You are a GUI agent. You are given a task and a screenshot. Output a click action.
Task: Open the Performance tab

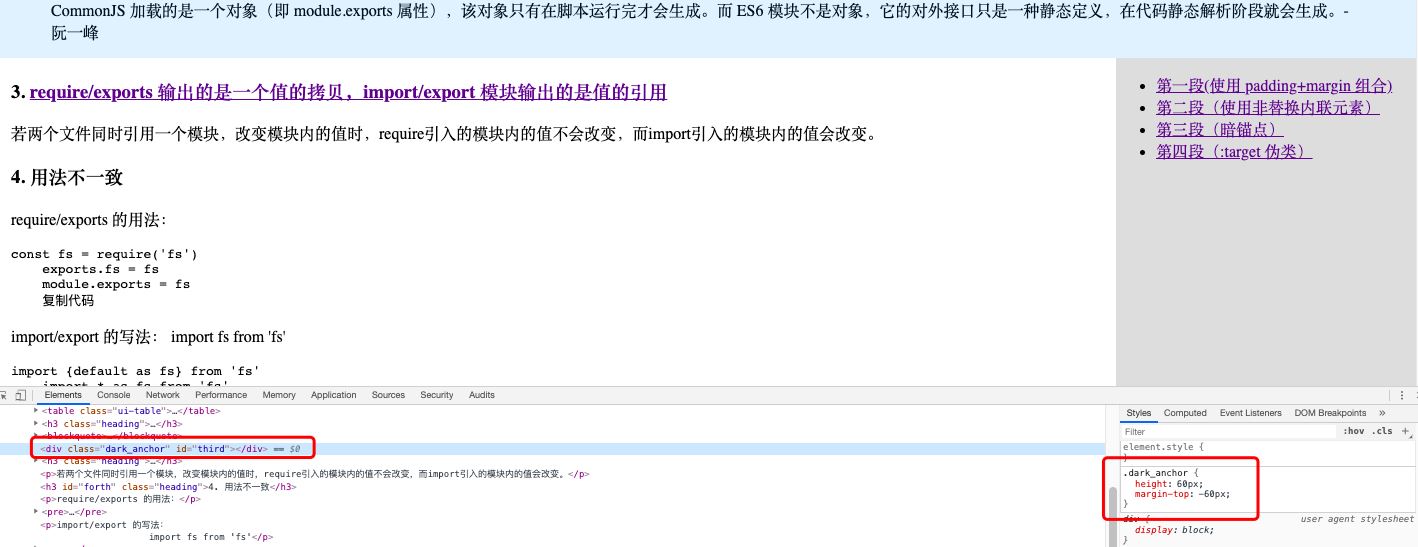pos(221,395)
